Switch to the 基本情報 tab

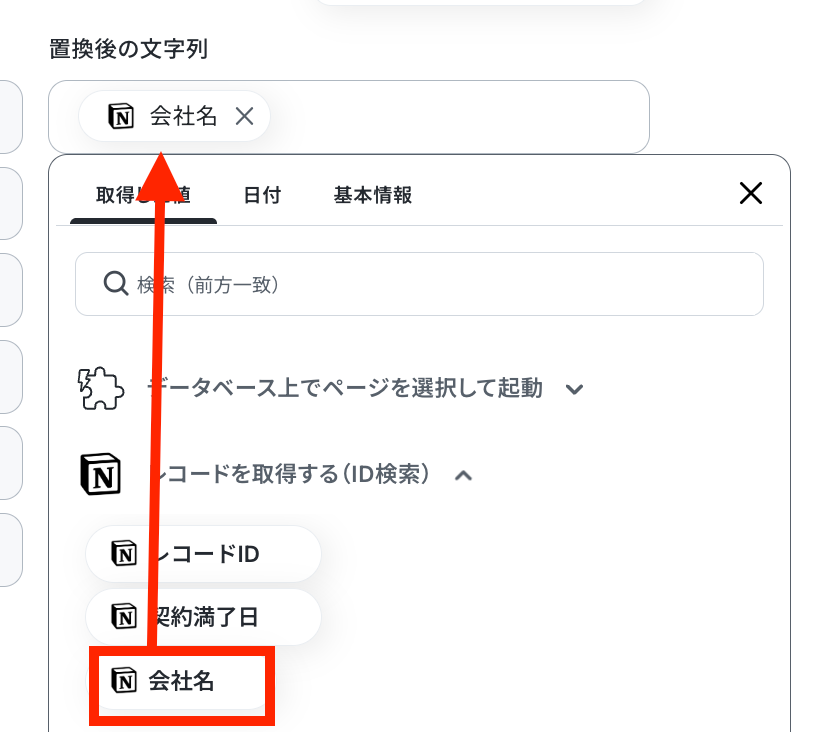pos(372,195)
